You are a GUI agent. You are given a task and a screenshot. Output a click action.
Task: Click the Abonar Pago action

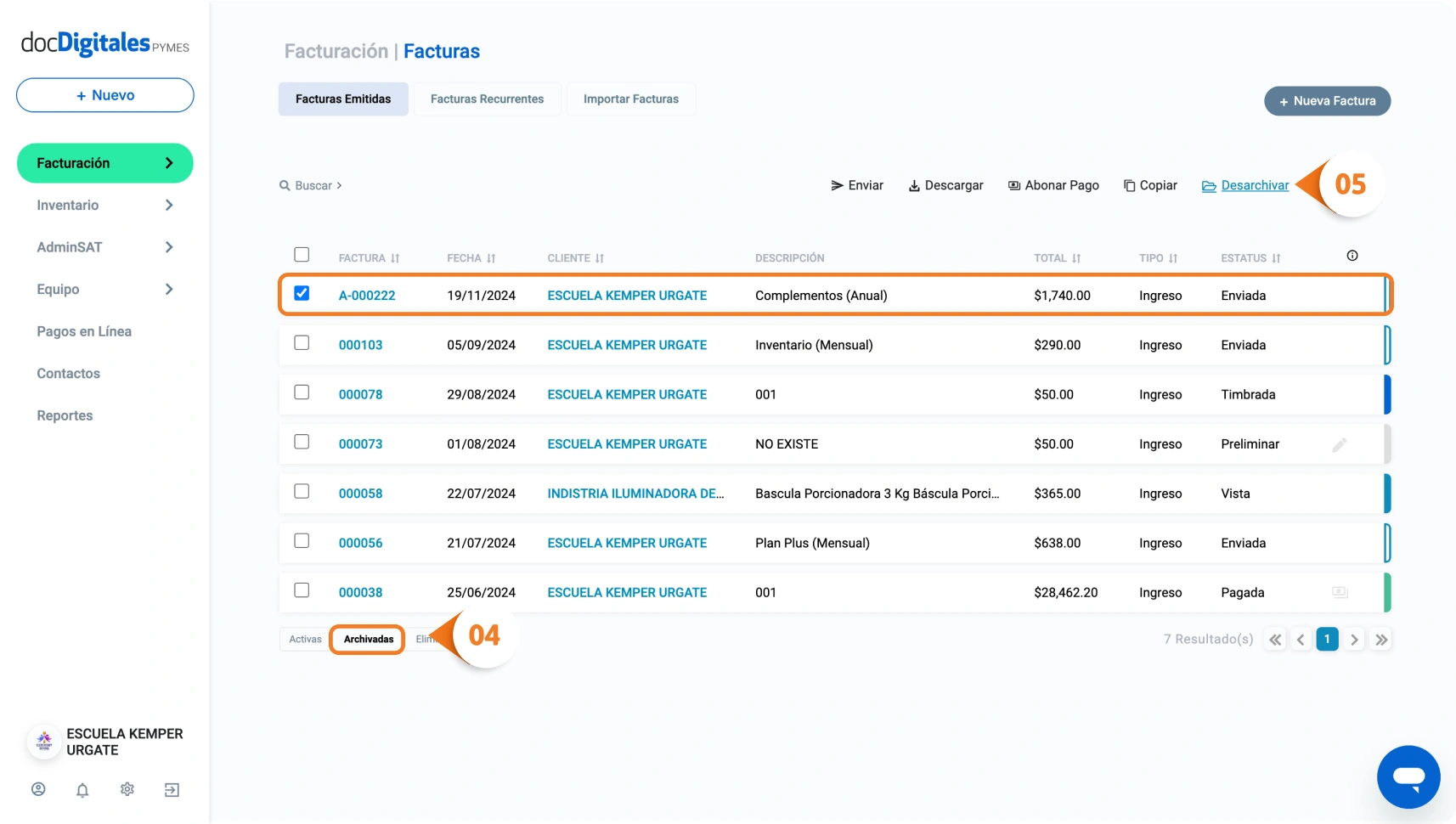pyautogui.click(x=1053, y=185)
